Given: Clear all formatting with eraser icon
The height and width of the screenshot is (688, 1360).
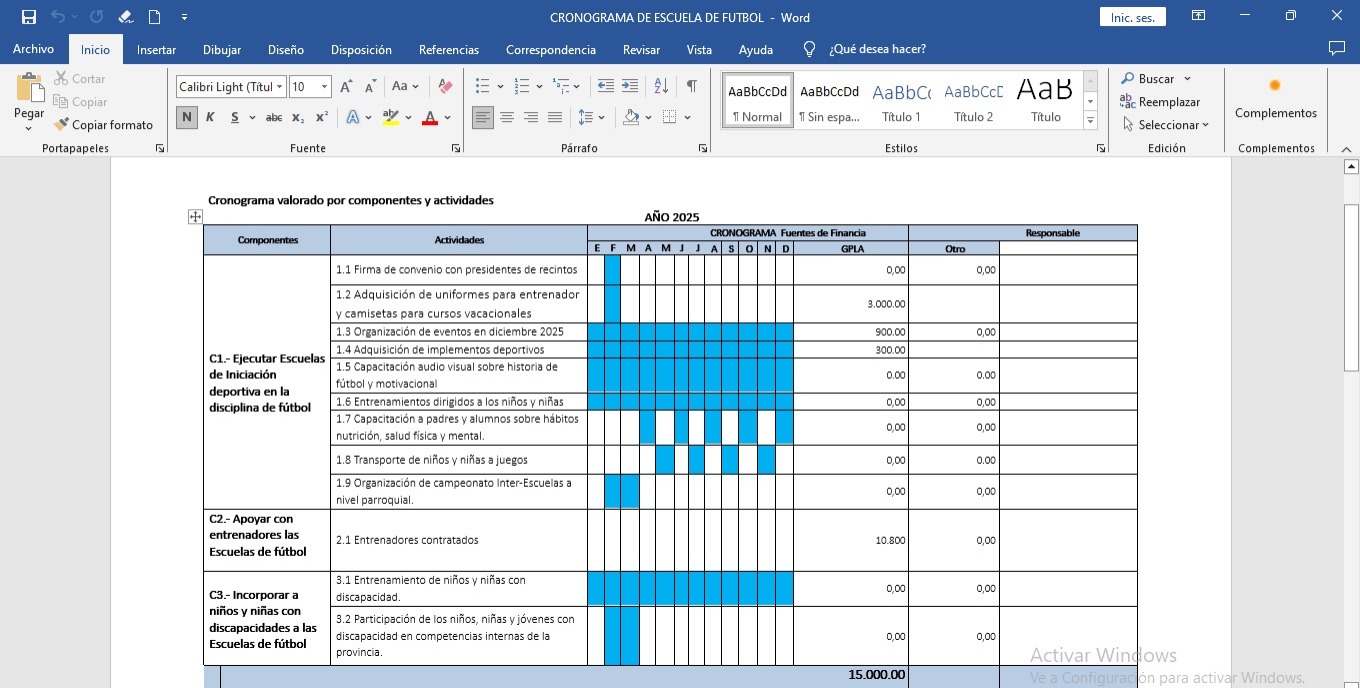Looking at the screenshot, I should pos(446,87).
